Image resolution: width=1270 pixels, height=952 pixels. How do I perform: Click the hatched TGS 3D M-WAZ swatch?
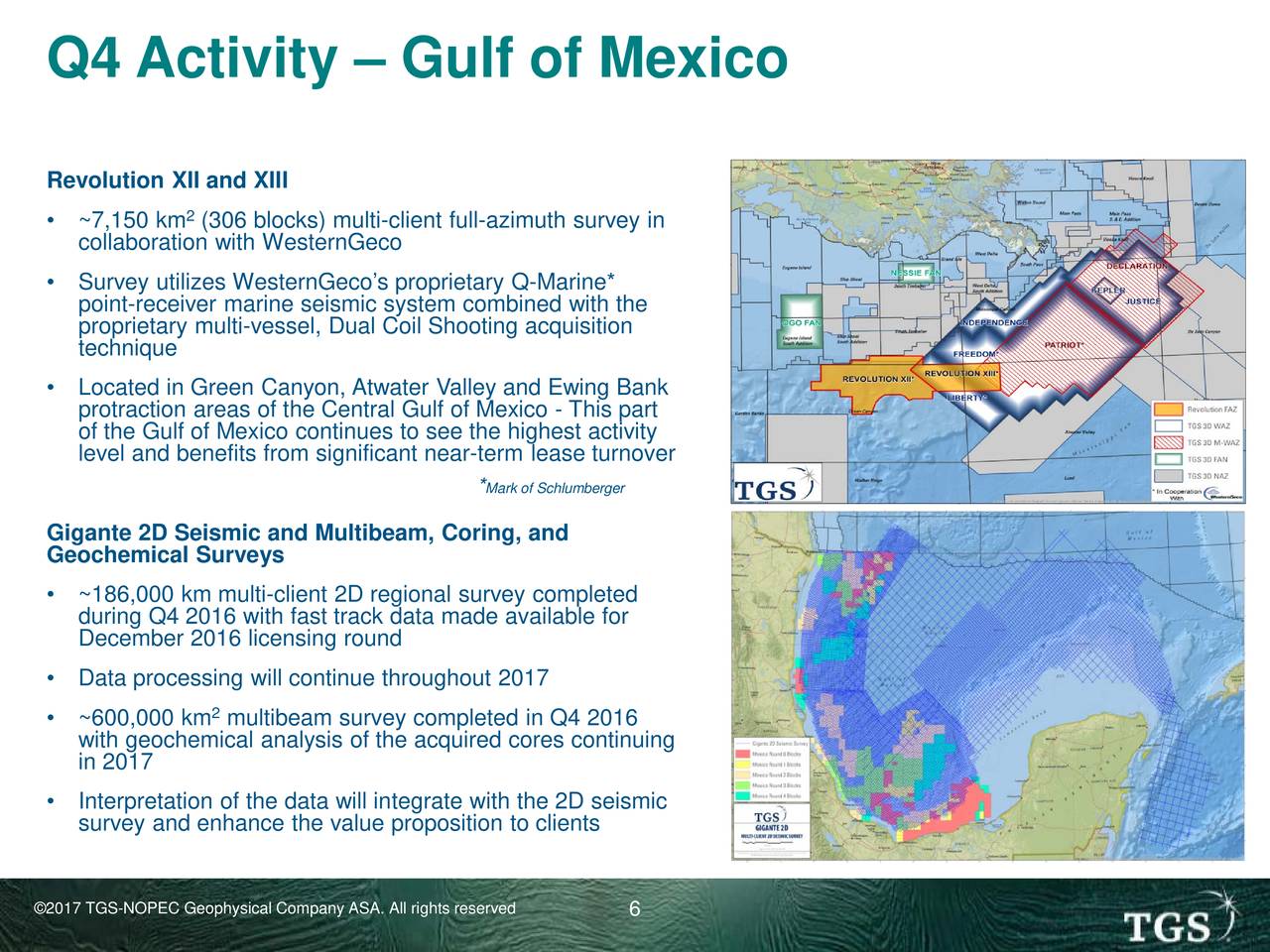[1169, 442]
